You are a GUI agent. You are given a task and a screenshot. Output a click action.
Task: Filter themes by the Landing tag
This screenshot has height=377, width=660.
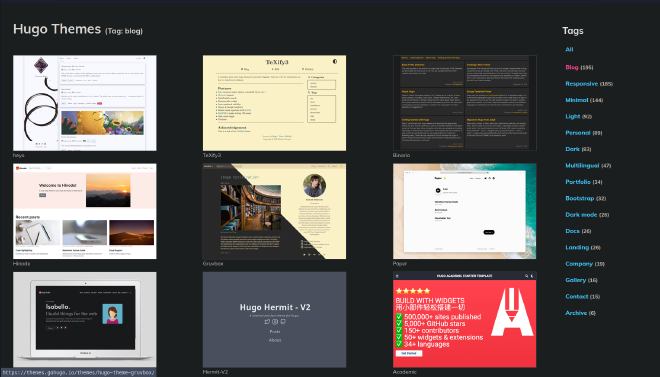pos(577,248)
